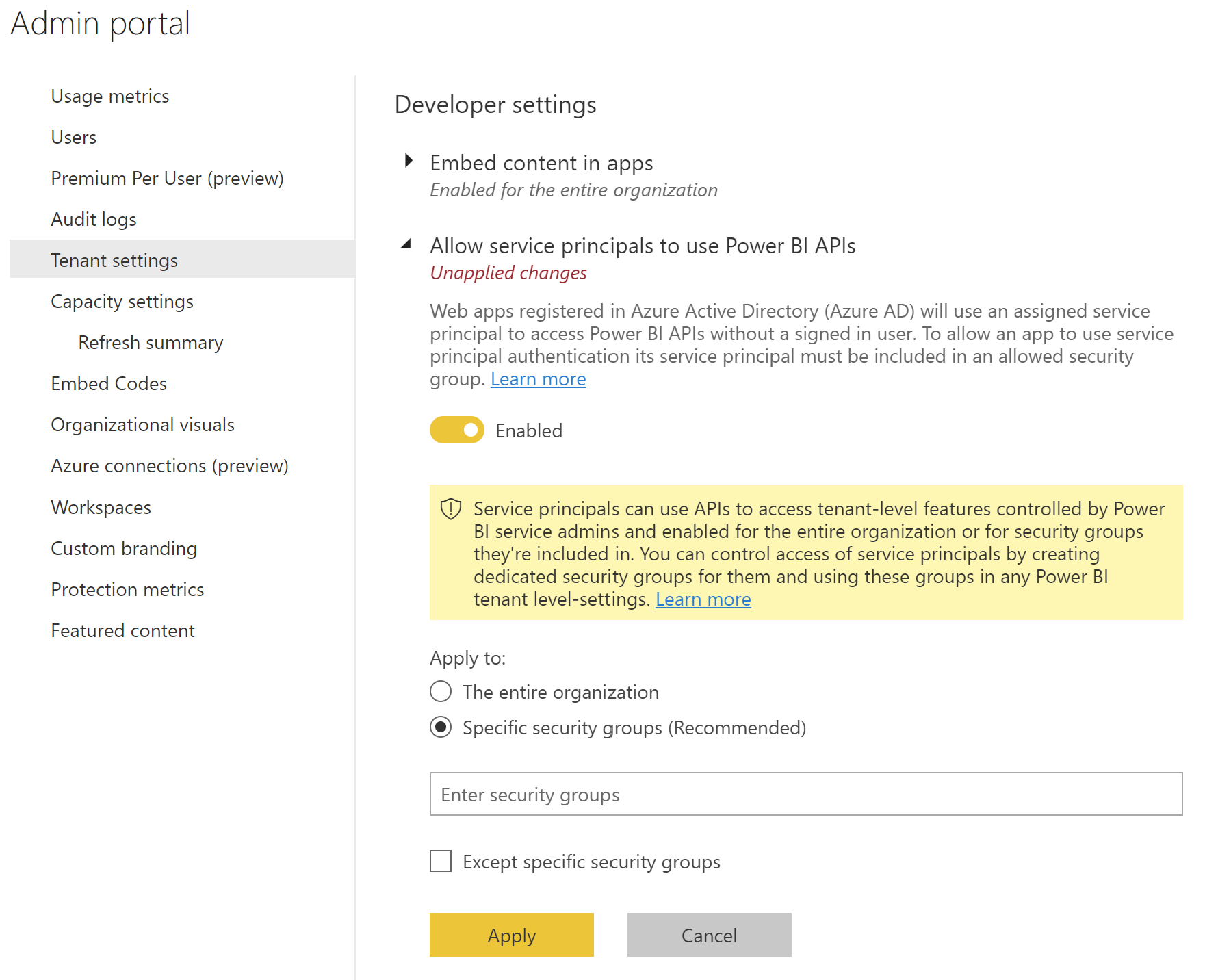This screenshot has height=980, width=1218.
Task: Open Refresh summary sub-item
Action: [151, 343]
